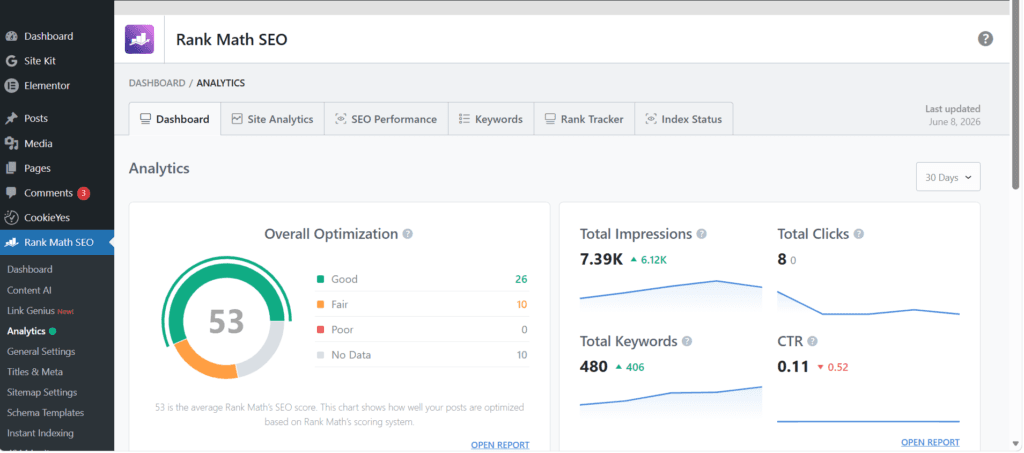Click the 480 keywords value
The height and width of the screenshot is (453, 1024).
[x=594, y=367]
